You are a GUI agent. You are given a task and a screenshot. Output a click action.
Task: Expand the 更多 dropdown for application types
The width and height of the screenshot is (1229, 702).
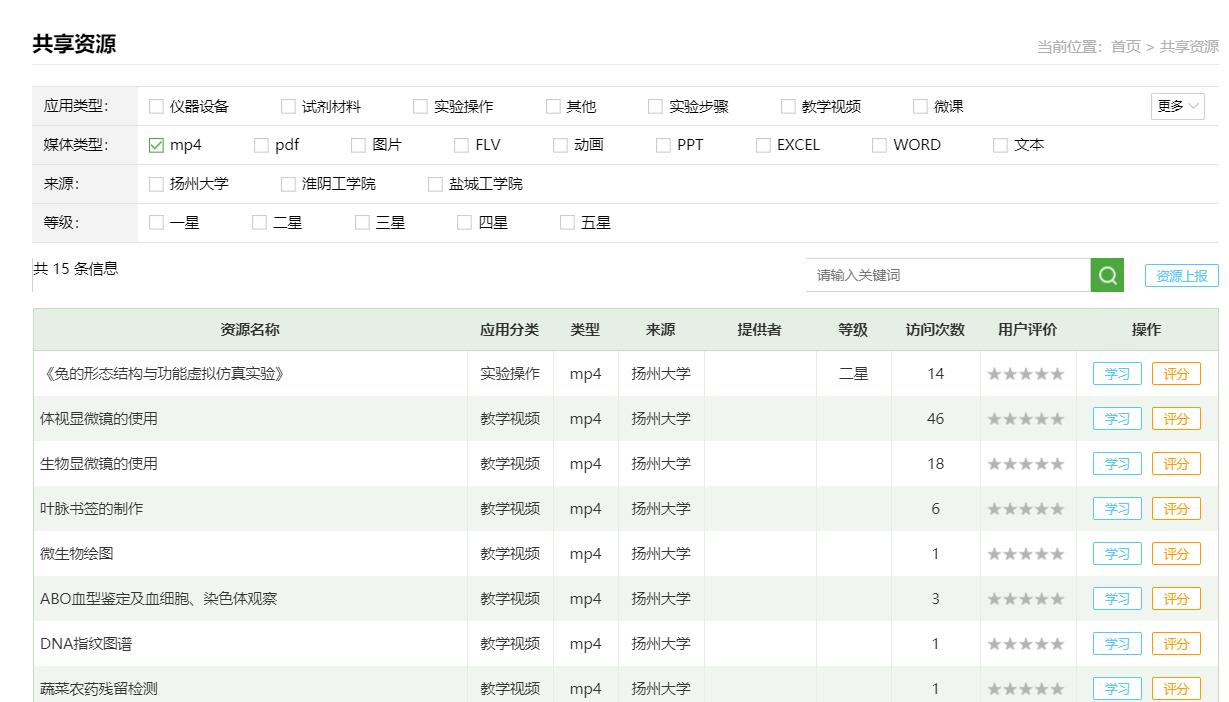1177,106
